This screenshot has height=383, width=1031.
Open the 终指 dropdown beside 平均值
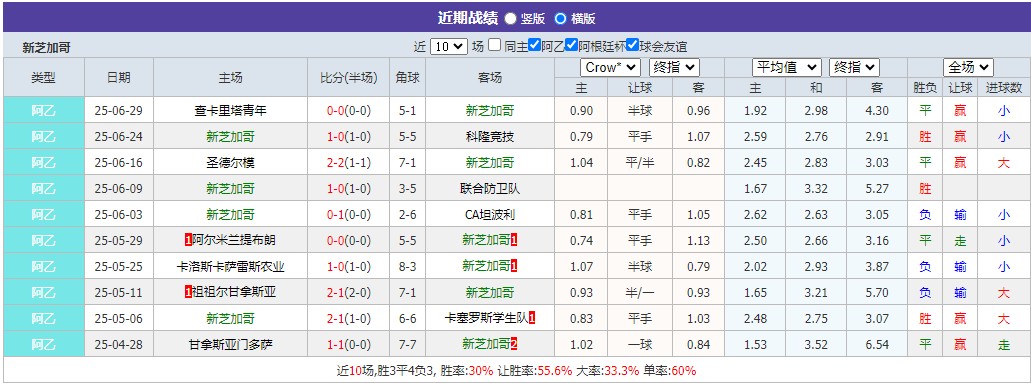tap(853, 68)
